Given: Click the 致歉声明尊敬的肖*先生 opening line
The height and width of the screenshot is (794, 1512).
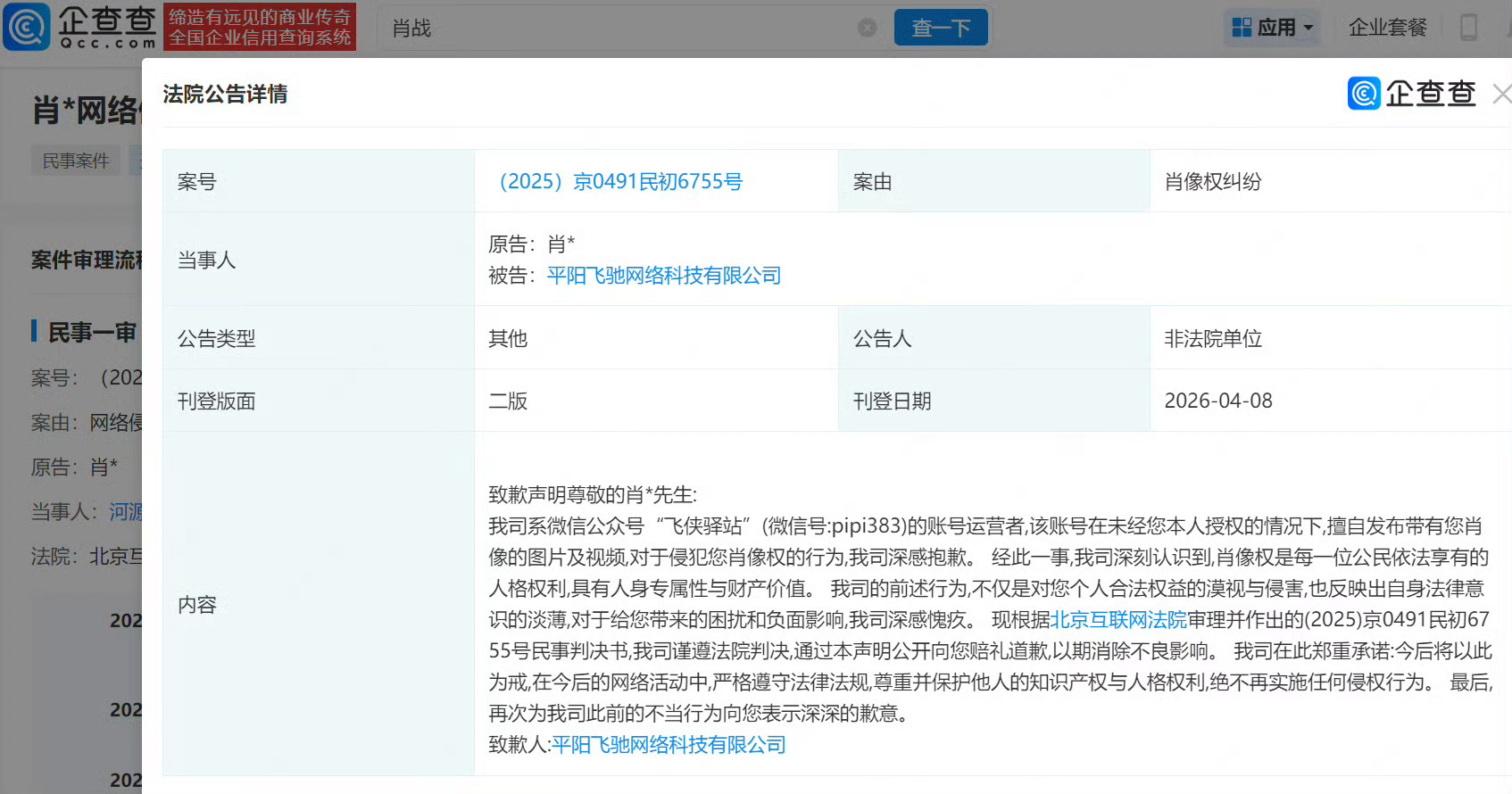Looking at the screenshot, I should [x=593, y=494].
